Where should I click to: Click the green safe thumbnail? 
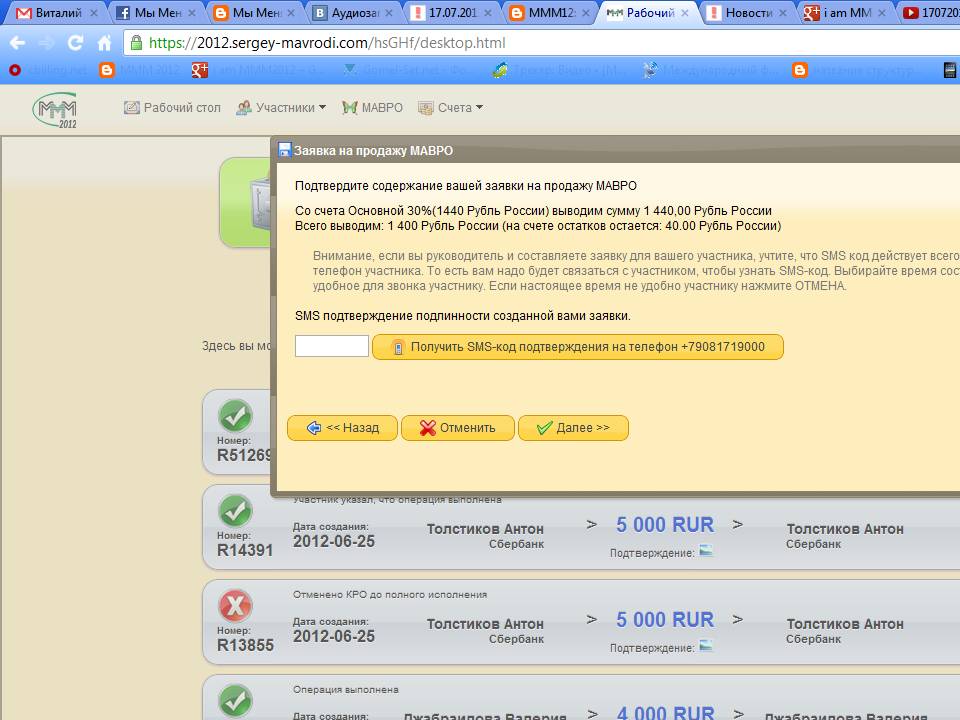pyautogui.click(x=245, y=202)
